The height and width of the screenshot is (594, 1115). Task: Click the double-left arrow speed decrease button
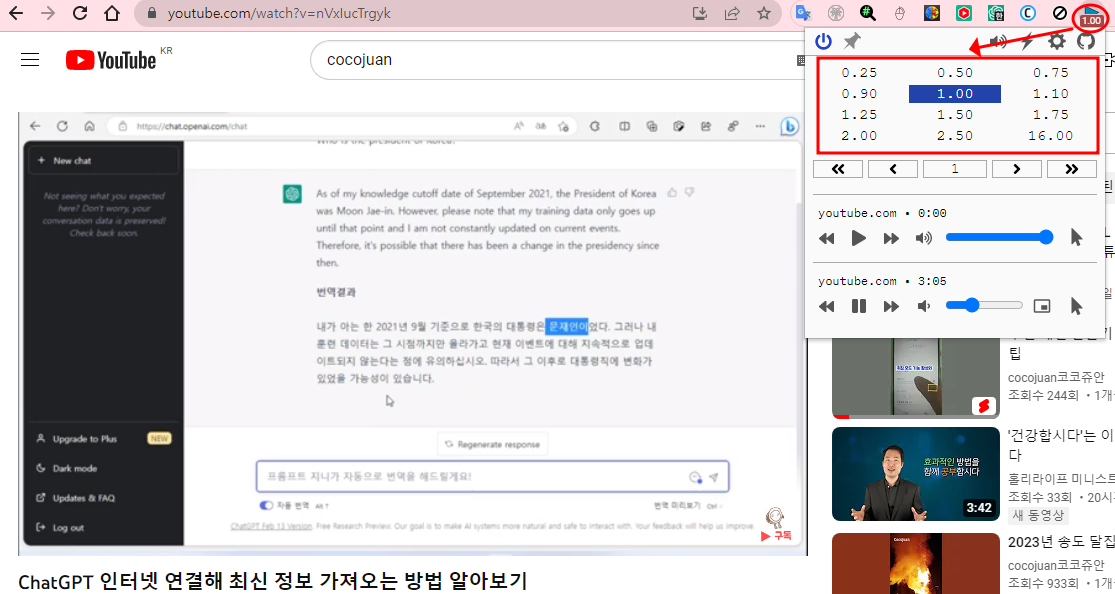click(838, 169)
